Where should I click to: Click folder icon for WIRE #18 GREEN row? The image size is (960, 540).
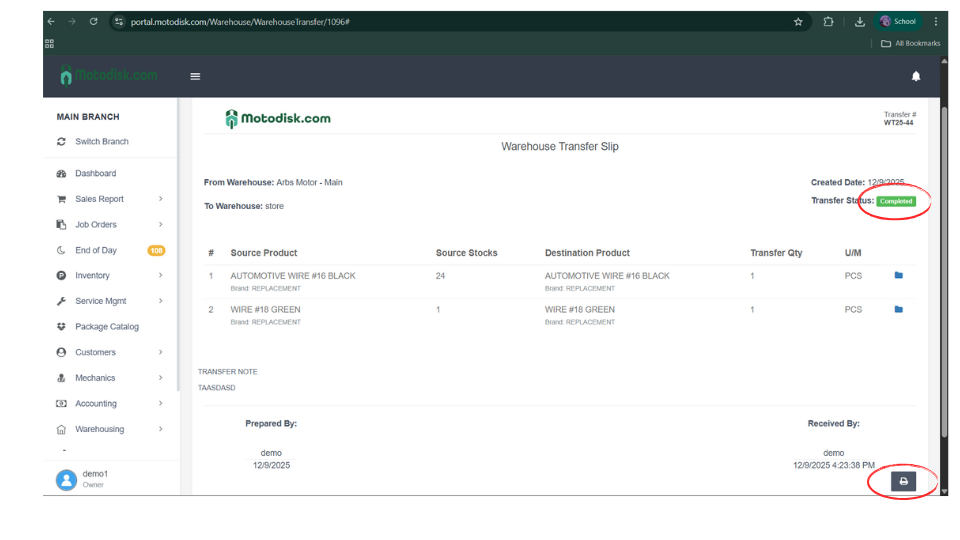click(898, 310)
